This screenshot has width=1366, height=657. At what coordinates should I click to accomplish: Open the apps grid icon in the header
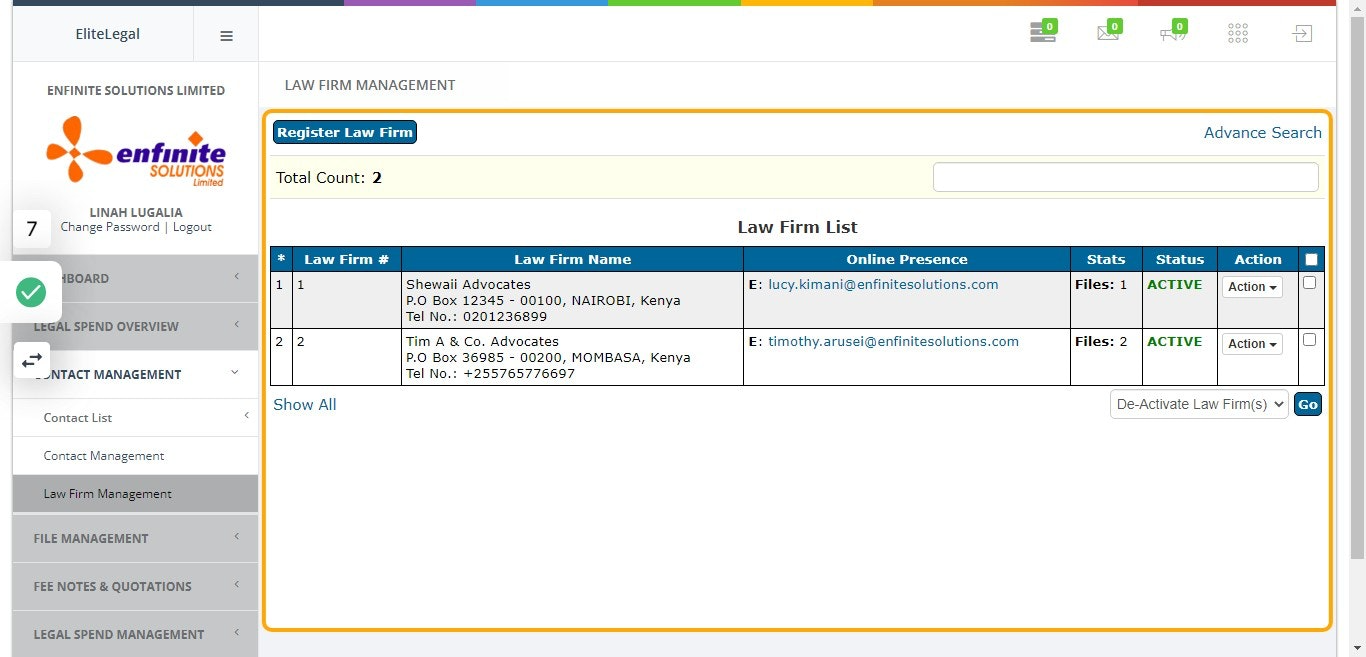point(1237,32)
